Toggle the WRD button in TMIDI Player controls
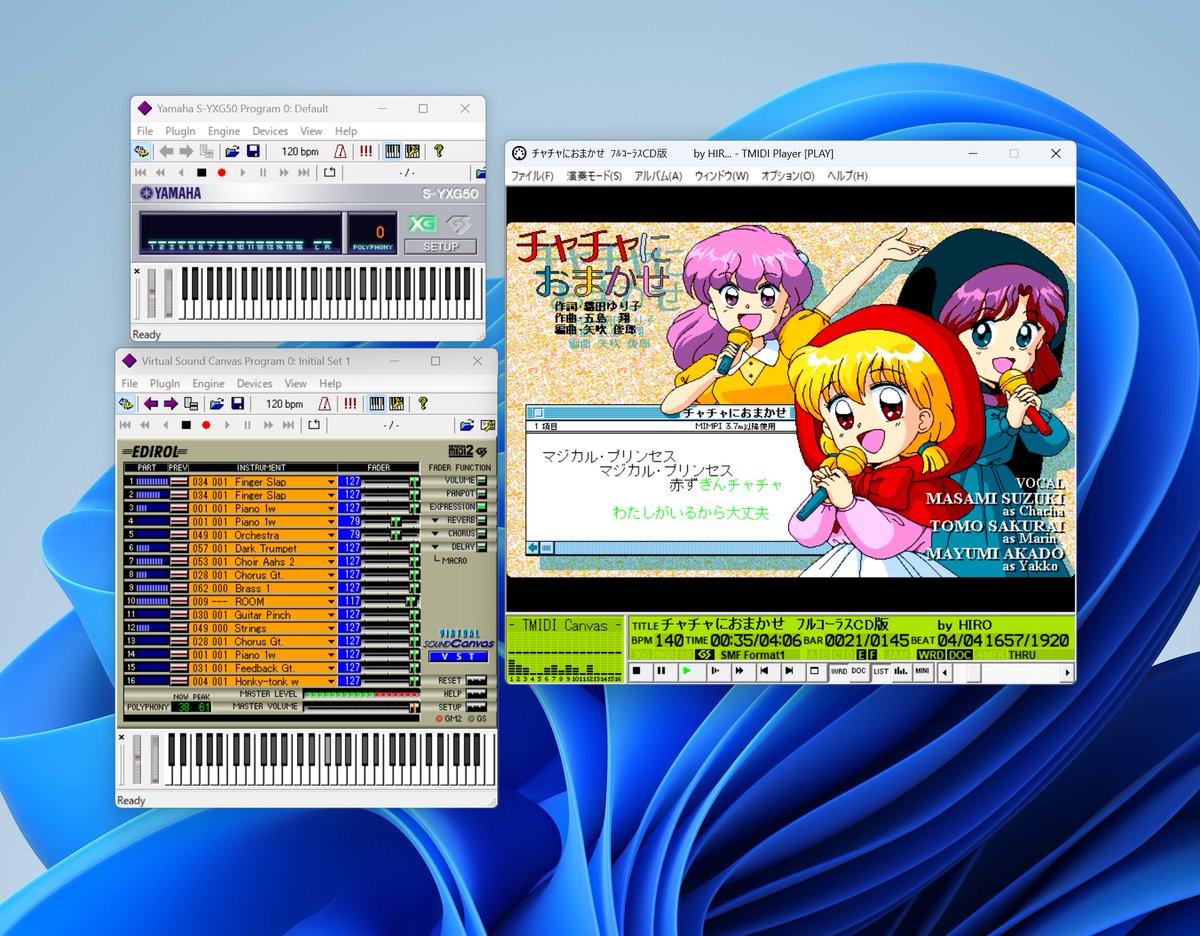This screenshot has height=936, width=1200. coord(838,671)
